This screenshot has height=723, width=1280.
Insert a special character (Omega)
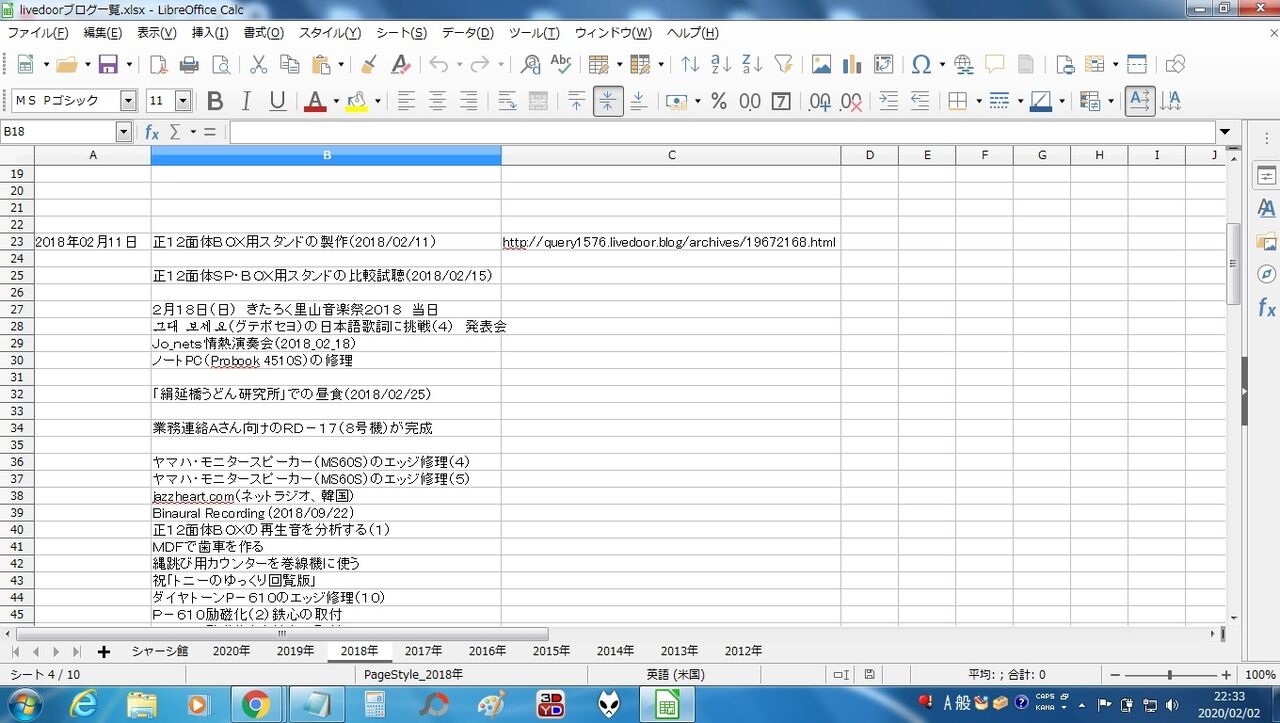coord(921,65)
